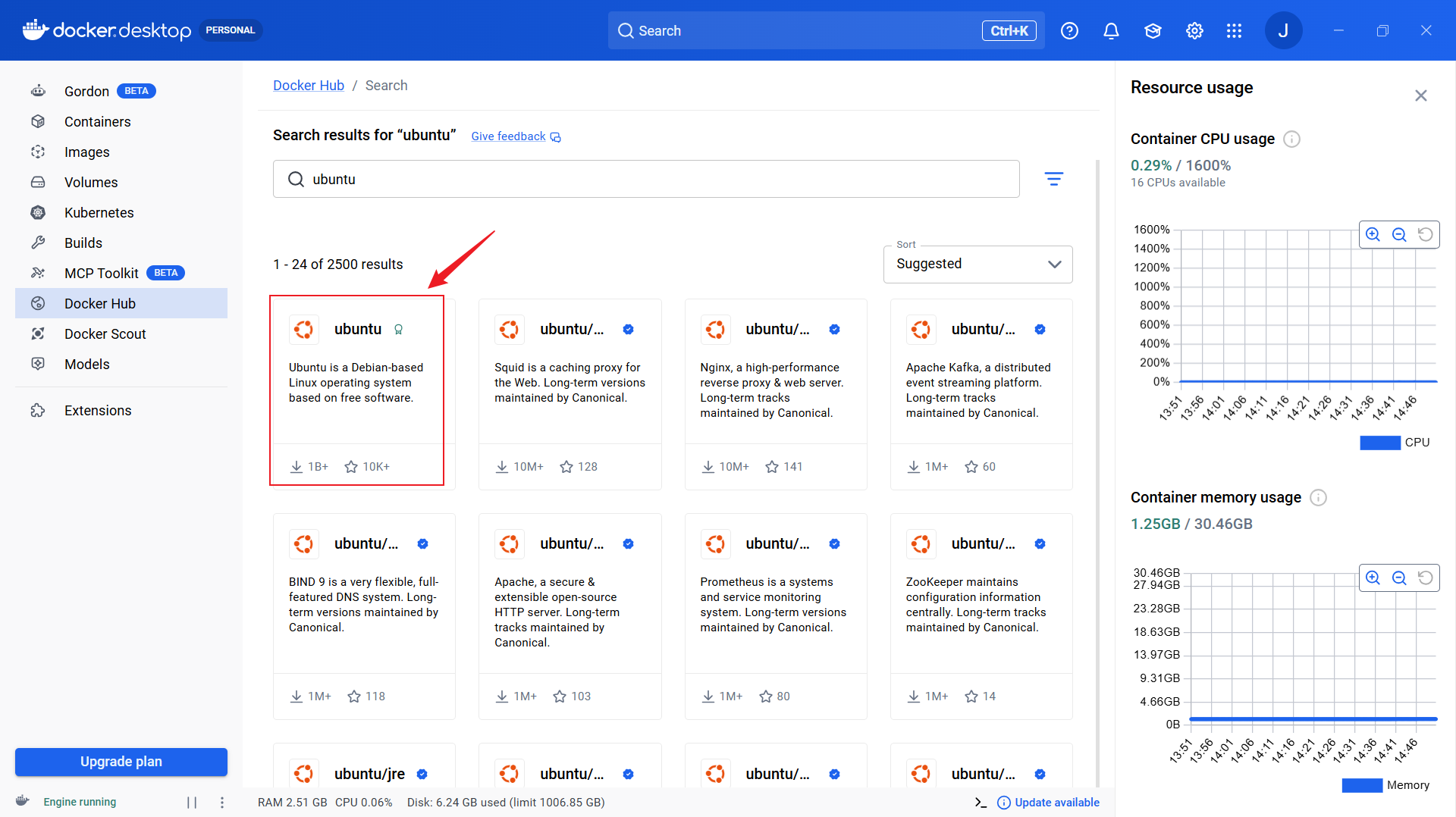Show info for Container memory usage
The height and width of the screenshot is (817, 1456).
1319,497
